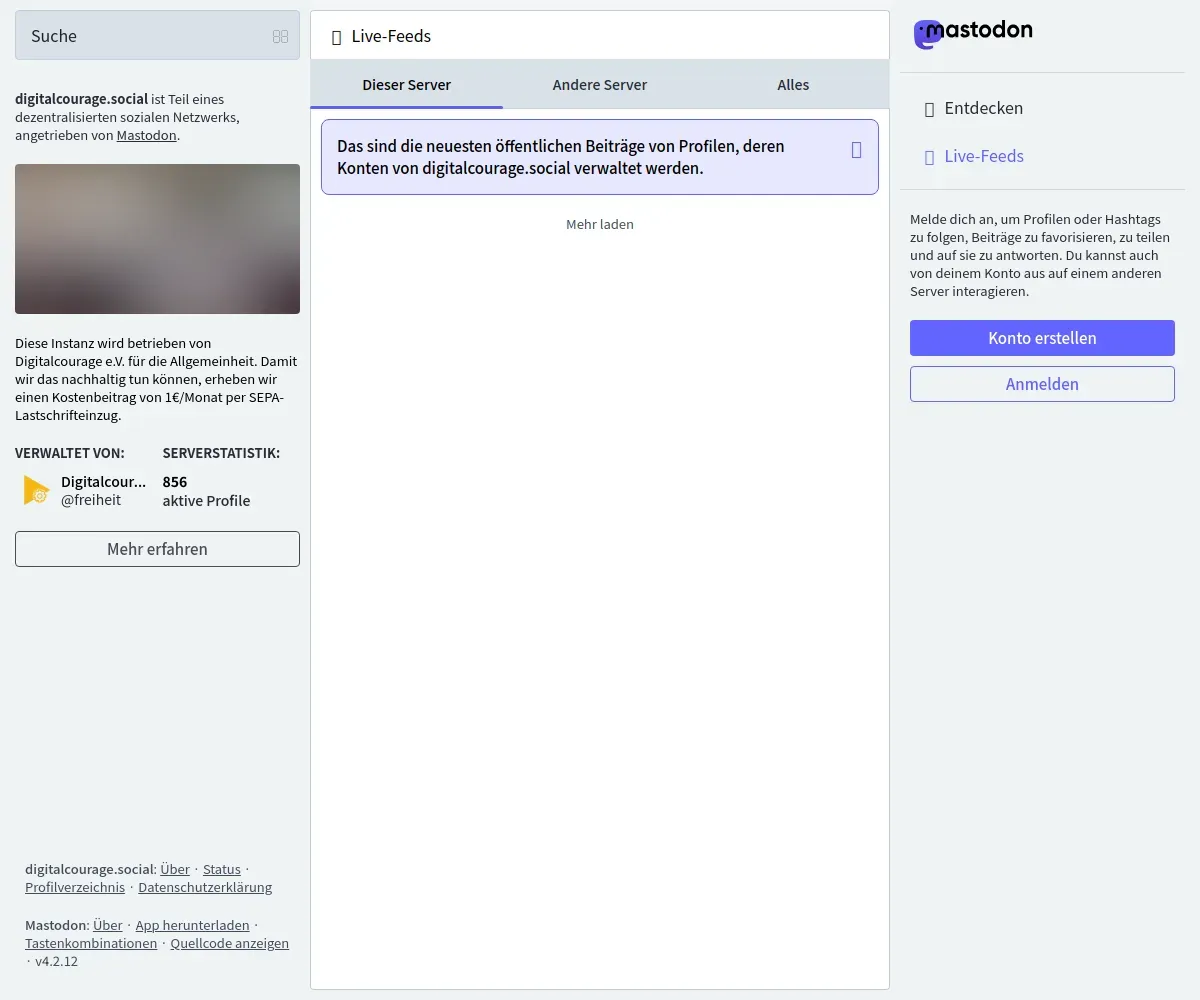Click the Live-Feeds column header icon
1200x1000 pixels.
337,37
